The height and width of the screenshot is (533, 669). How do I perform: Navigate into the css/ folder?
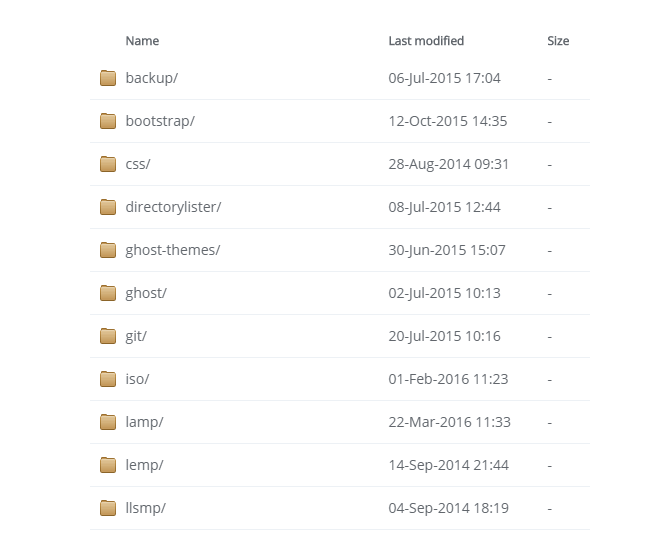[138, 164]
